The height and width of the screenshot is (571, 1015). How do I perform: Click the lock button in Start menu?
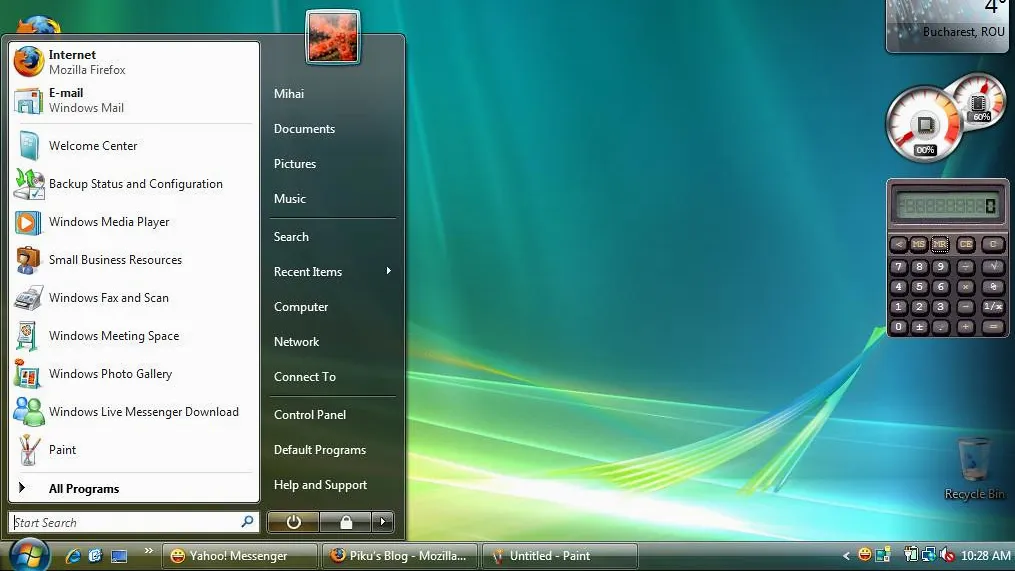(346, 522)
